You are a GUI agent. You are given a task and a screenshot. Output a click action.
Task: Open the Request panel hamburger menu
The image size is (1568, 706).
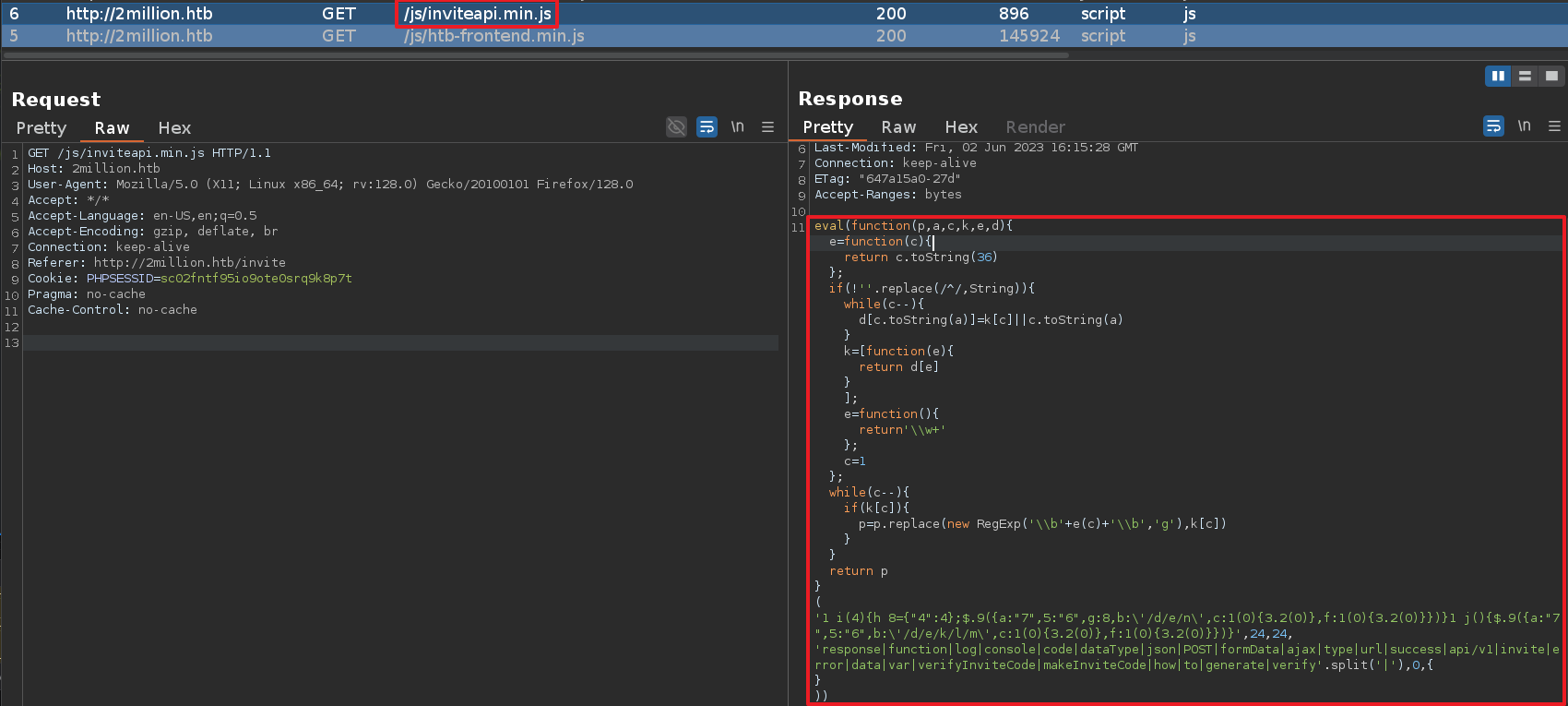pos(767,127)
